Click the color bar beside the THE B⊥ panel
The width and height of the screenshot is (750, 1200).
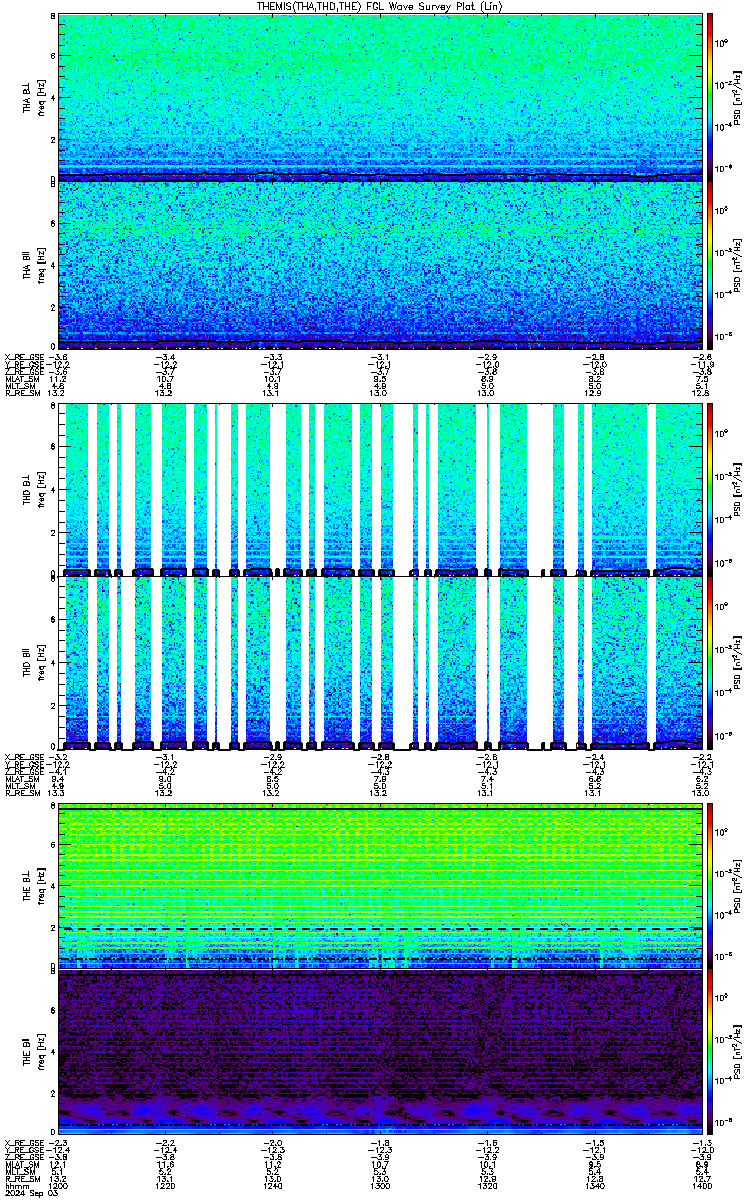coord(710,886)
